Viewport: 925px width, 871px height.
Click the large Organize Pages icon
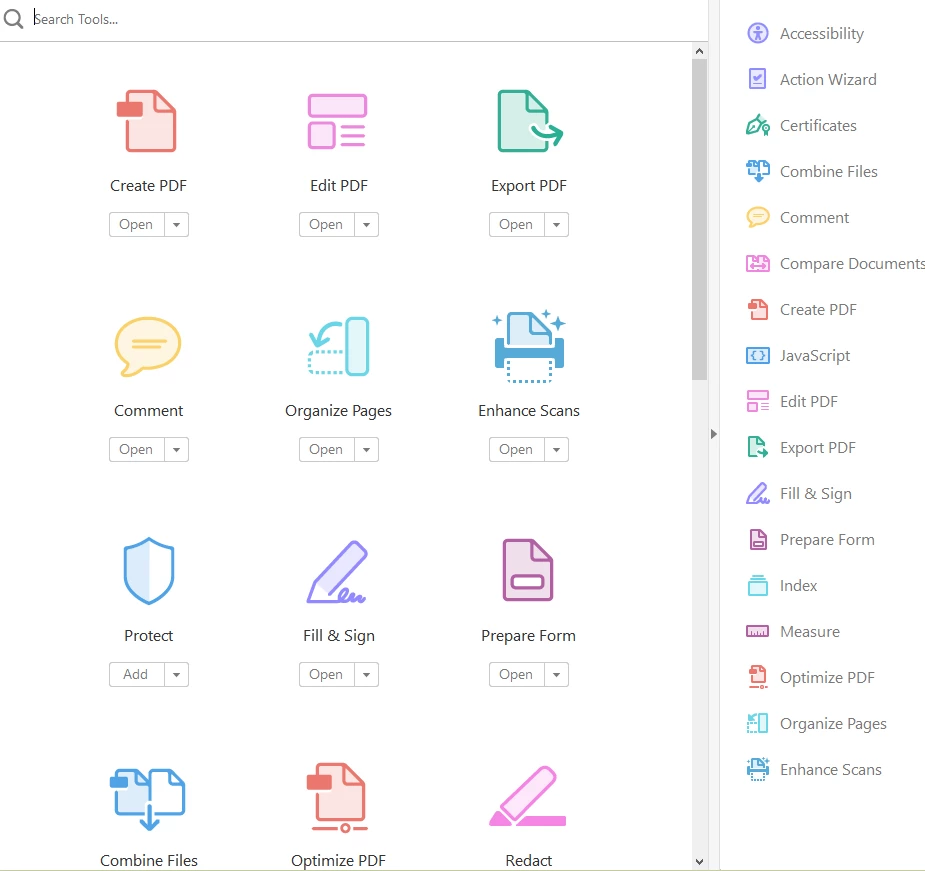click(339, 346)
